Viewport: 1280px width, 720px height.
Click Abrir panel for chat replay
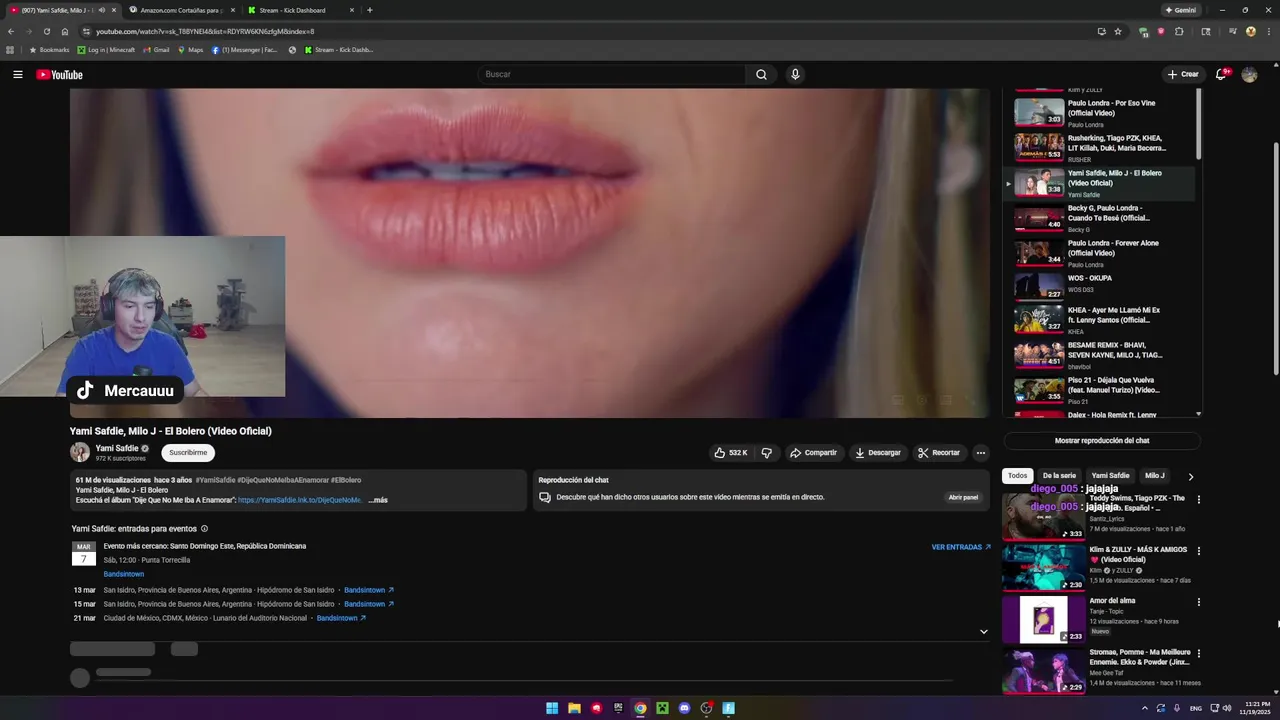[963, 497]
